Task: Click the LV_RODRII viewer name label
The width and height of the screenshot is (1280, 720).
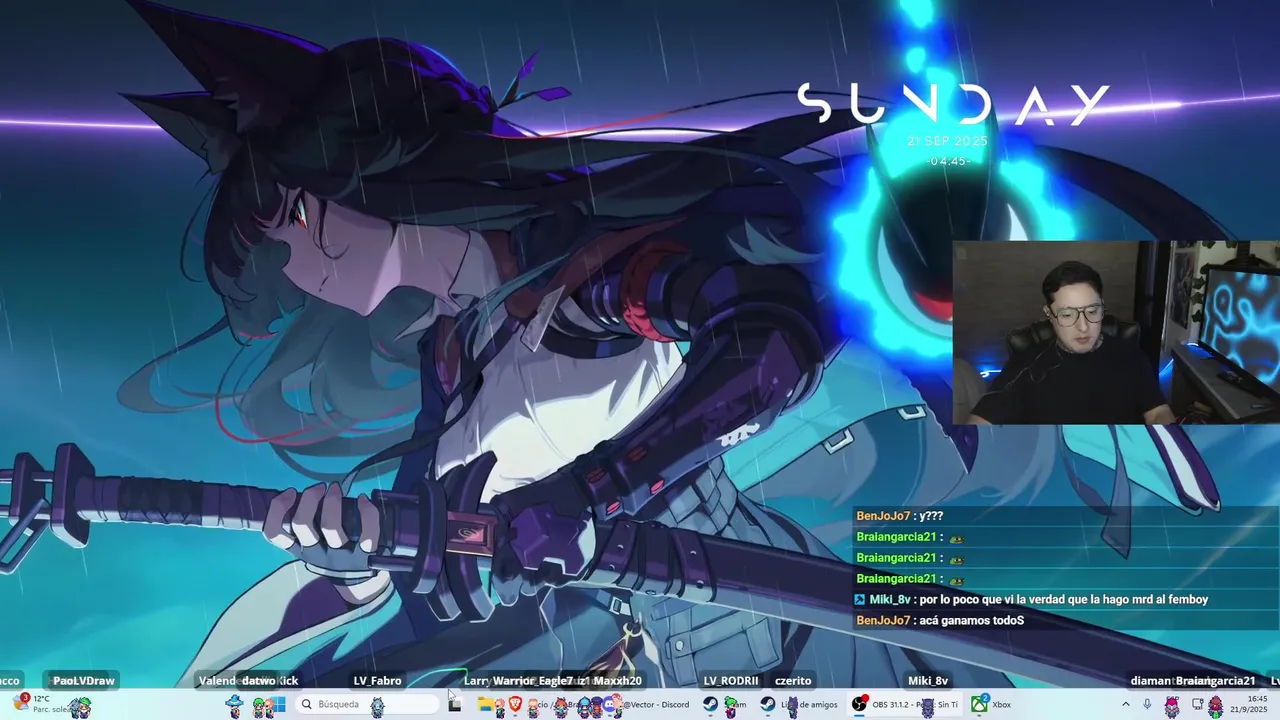Action: click(x=731, y=681)
